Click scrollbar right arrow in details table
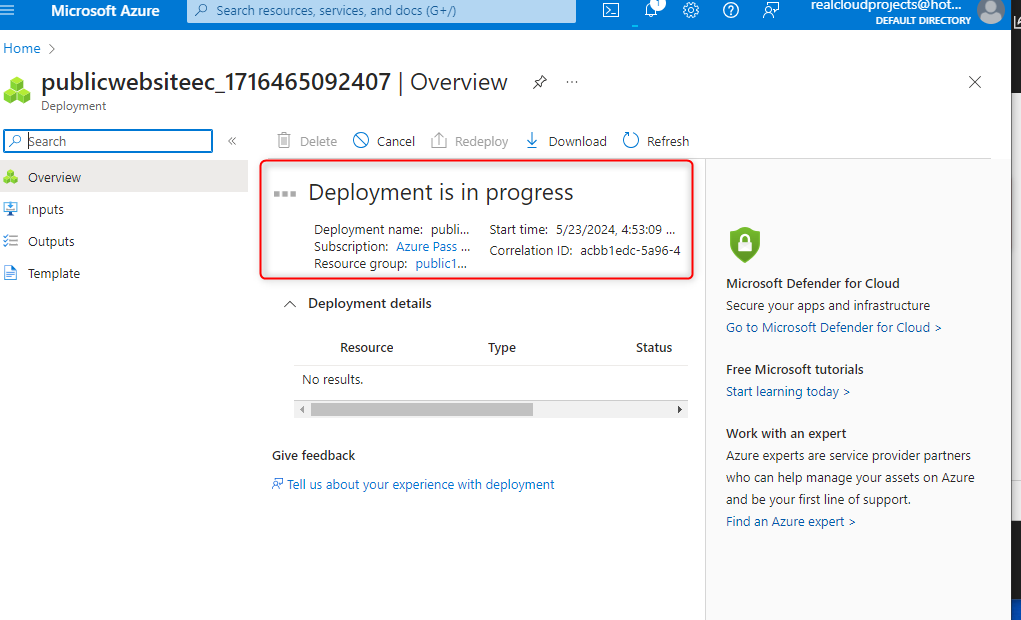The height and width of the screenshot is (620, 1021). (680, 409)
